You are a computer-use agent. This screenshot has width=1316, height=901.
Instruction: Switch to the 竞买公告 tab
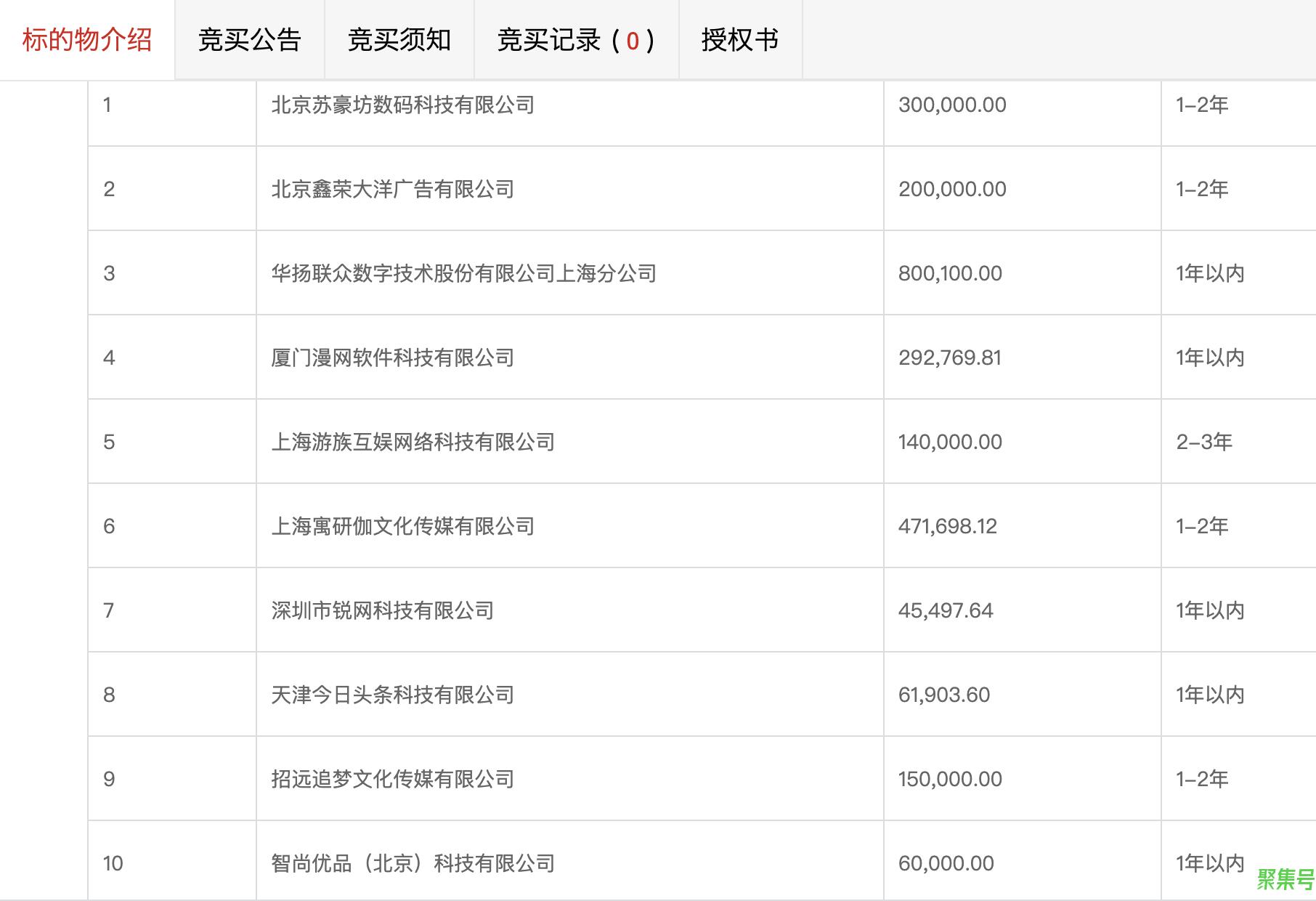[x=250, y=40]
